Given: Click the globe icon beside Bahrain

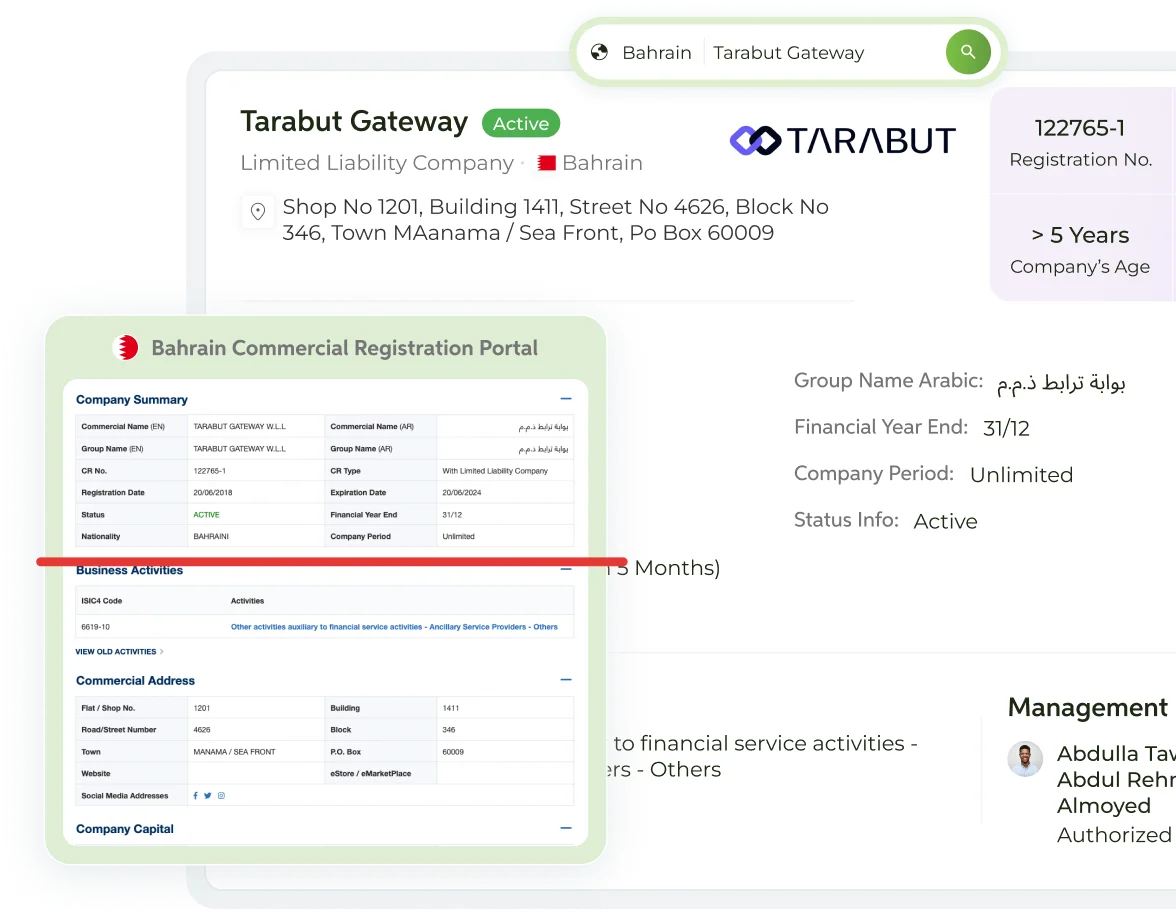Looking at the screenshot, I should coord(599,52).
